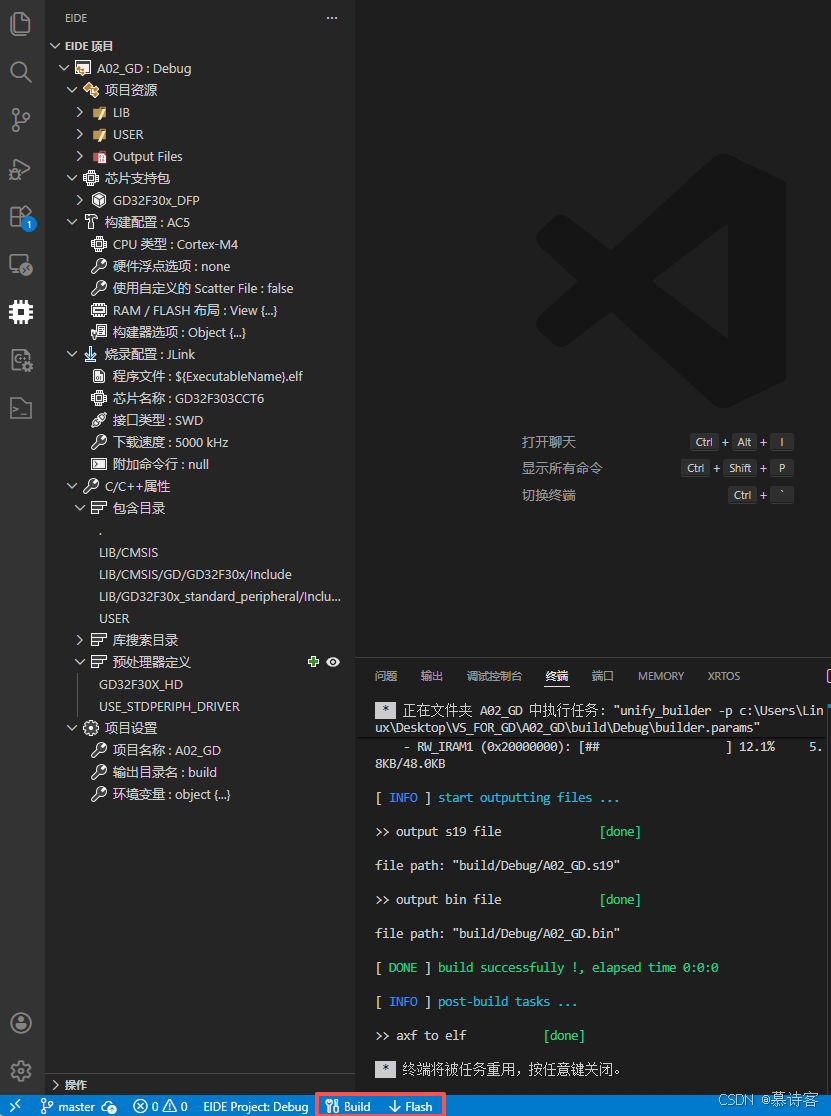831x1116 pixels.
Task: Collapse the 包含目录 node
Action: [80, 508]
